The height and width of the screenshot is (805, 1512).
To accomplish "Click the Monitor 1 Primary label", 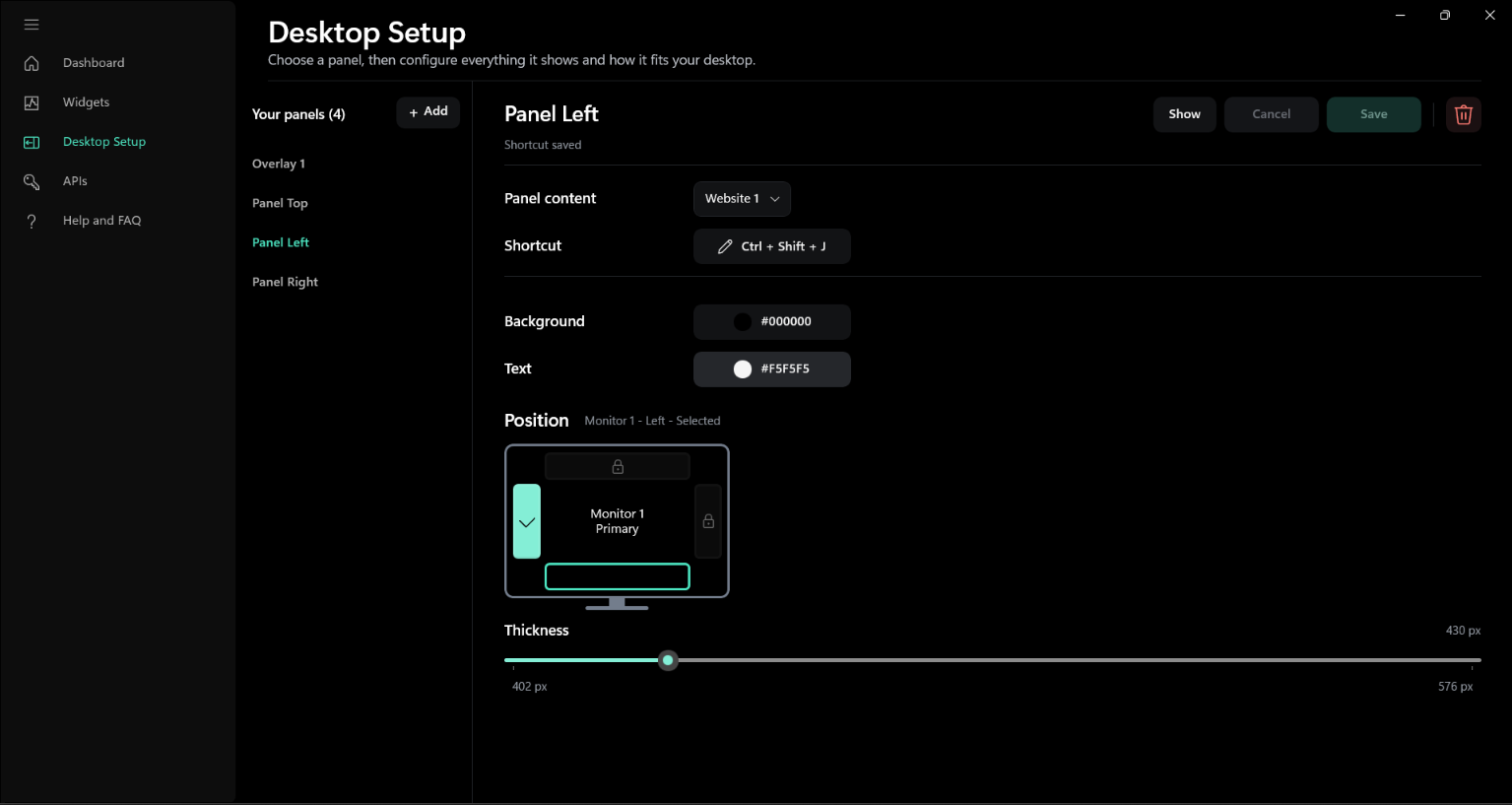I will click(618, 521).
